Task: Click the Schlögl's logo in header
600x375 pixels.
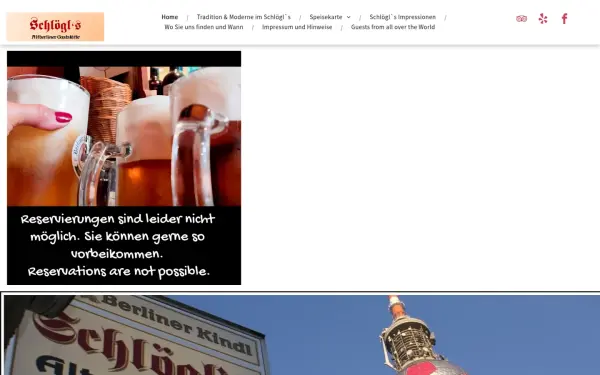Action: [55, 26]
